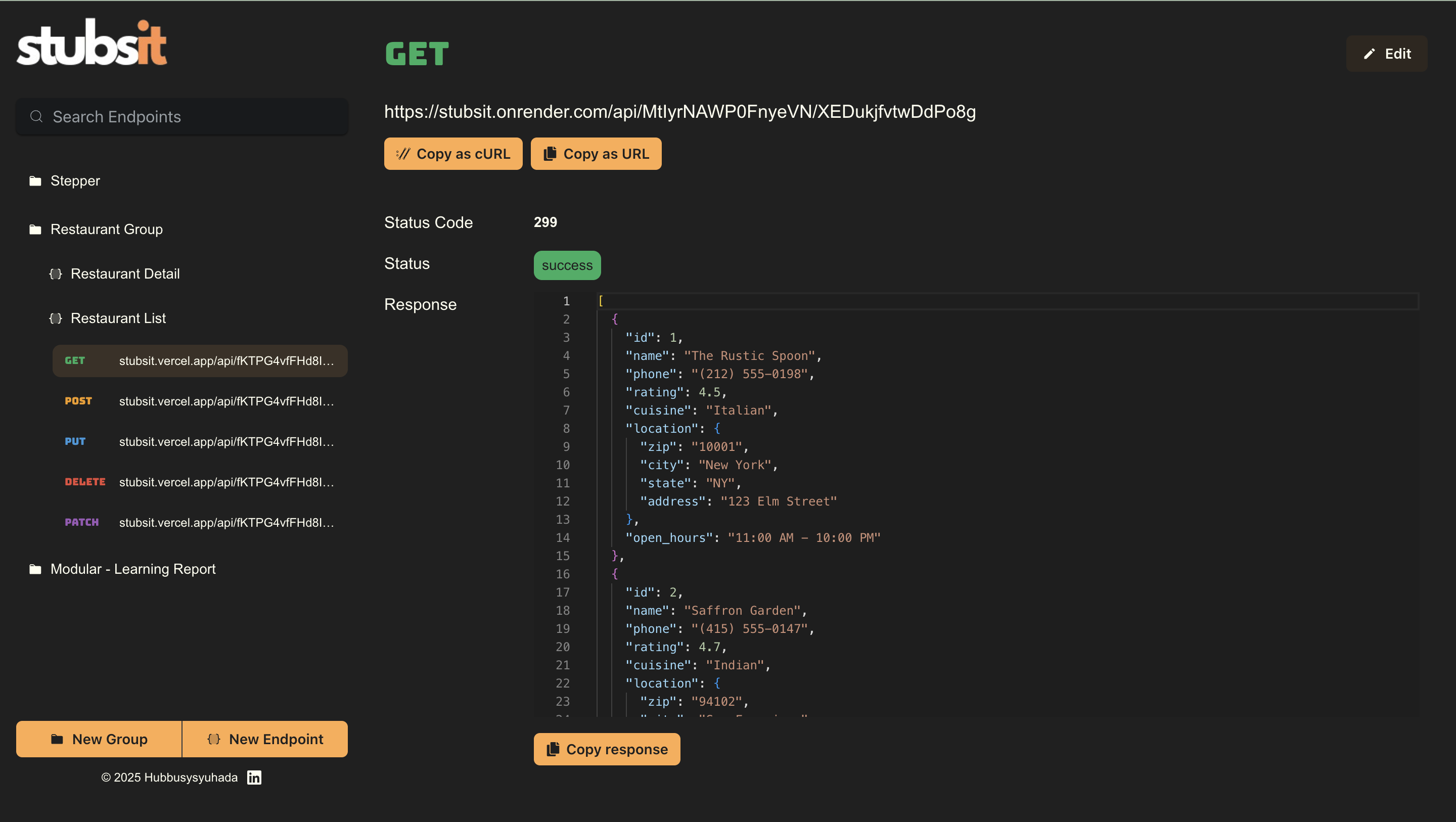Collapse the Restaurant Group folder
Screen dimensions: 1456x822
[x=106, y=230]
